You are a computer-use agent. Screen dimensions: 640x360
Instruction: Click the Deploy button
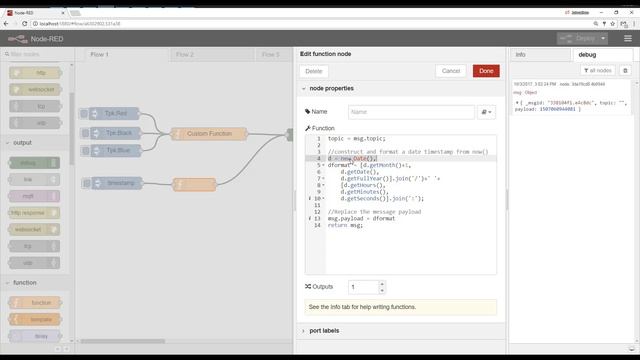[x=578, y=38]
